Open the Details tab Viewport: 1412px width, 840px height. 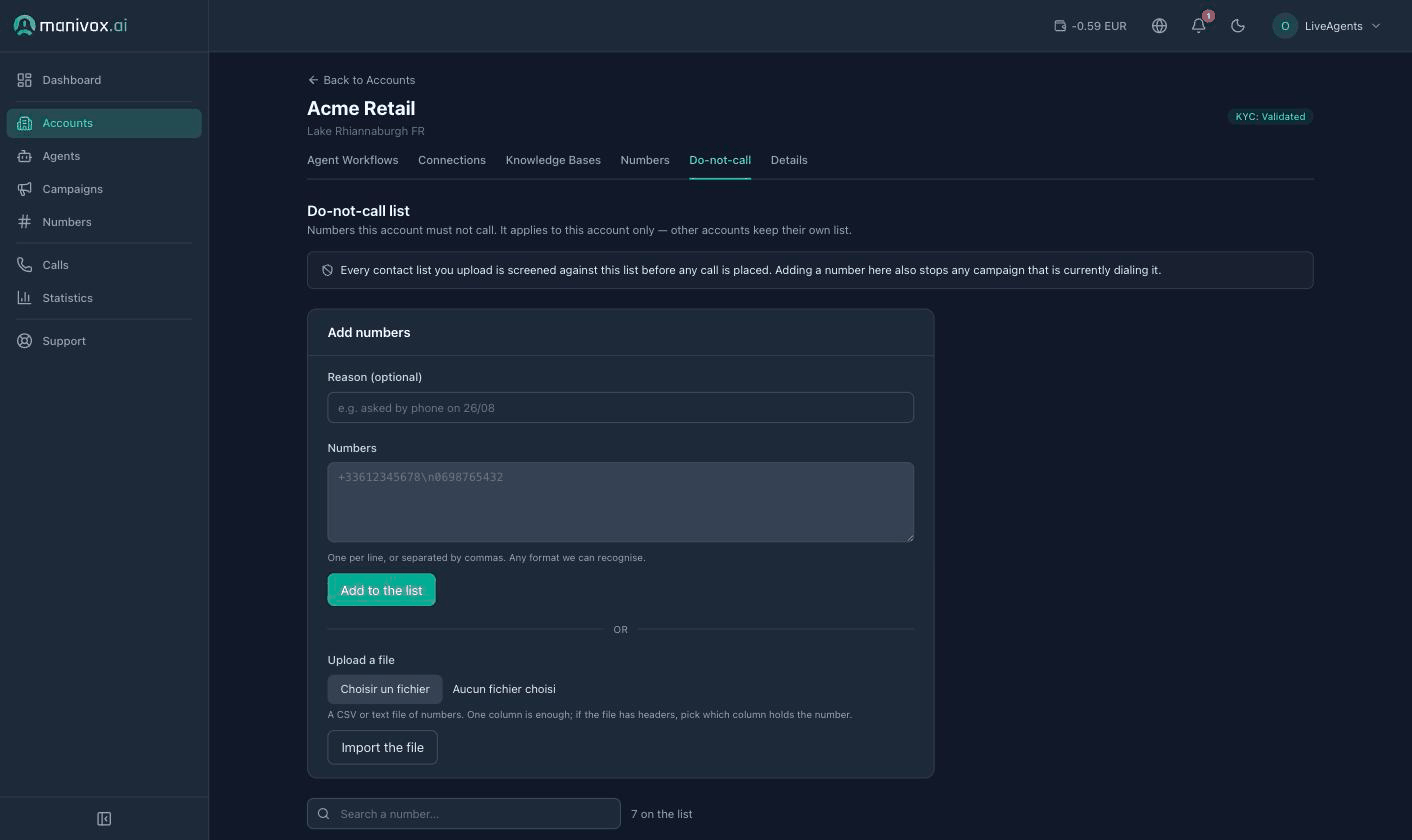click(789, 160)
